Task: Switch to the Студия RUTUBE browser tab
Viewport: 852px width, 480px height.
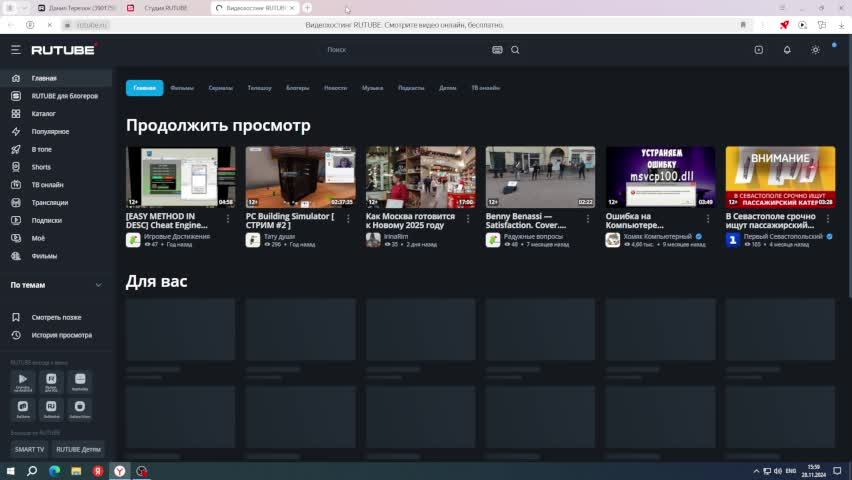Action: [165, 8]
